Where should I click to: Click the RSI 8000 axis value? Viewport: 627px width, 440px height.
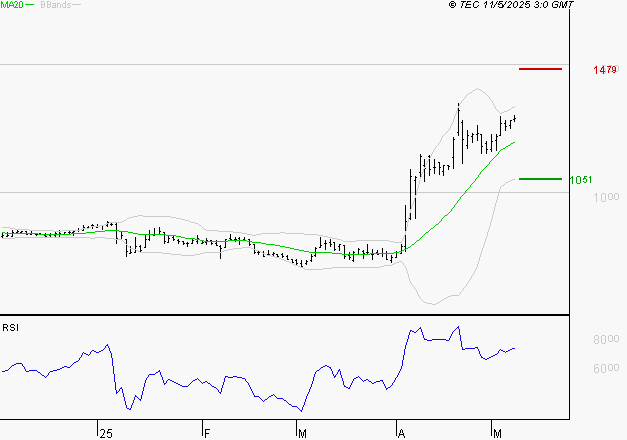point(606,339)
